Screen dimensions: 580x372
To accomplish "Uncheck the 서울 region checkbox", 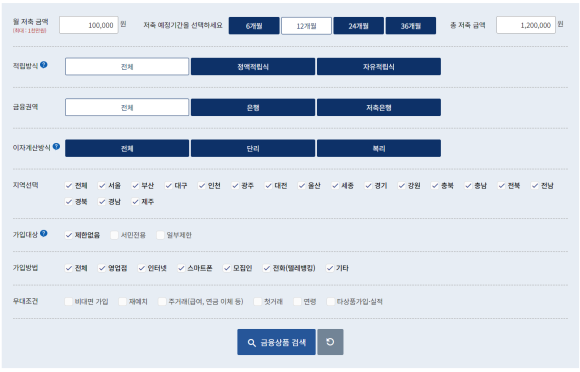I will click(x=102, y=186).
